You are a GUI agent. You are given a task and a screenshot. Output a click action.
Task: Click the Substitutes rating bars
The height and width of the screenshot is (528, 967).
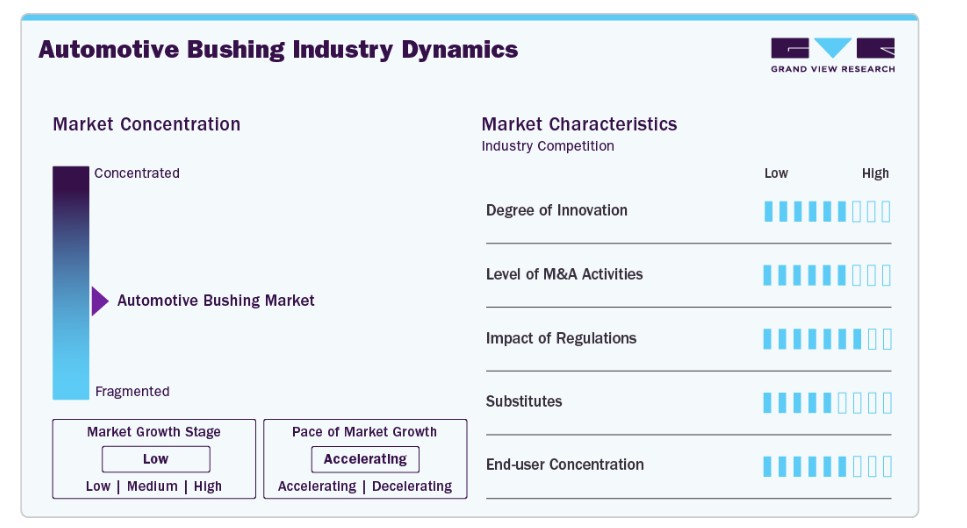click(827, 403)
